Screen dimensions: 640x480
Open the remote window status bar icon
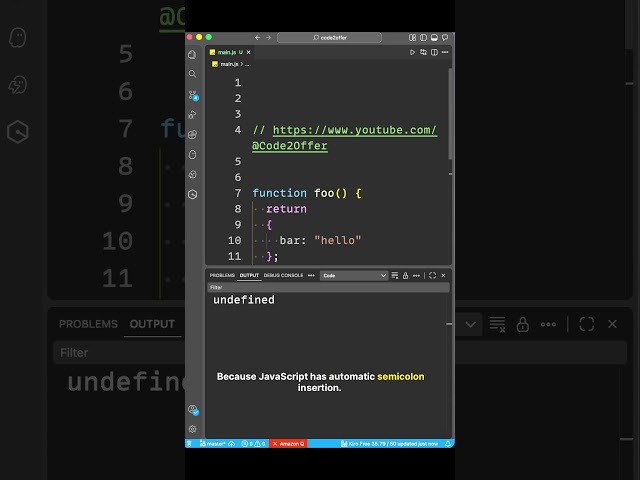189,444
